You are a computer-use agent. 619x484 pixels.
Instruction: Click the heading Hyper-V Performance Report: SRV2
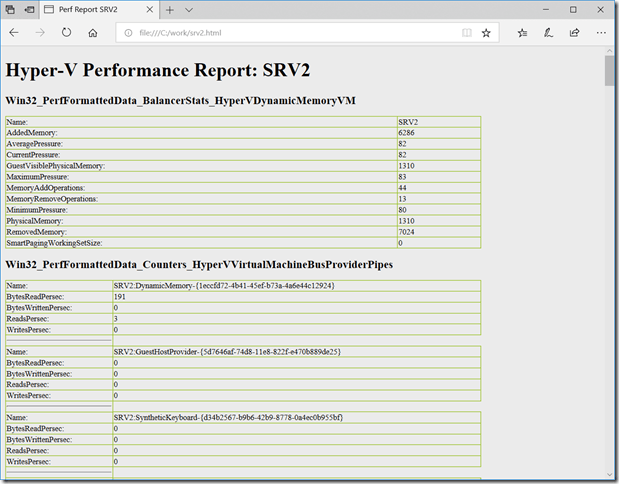click(x=158, y=70)
